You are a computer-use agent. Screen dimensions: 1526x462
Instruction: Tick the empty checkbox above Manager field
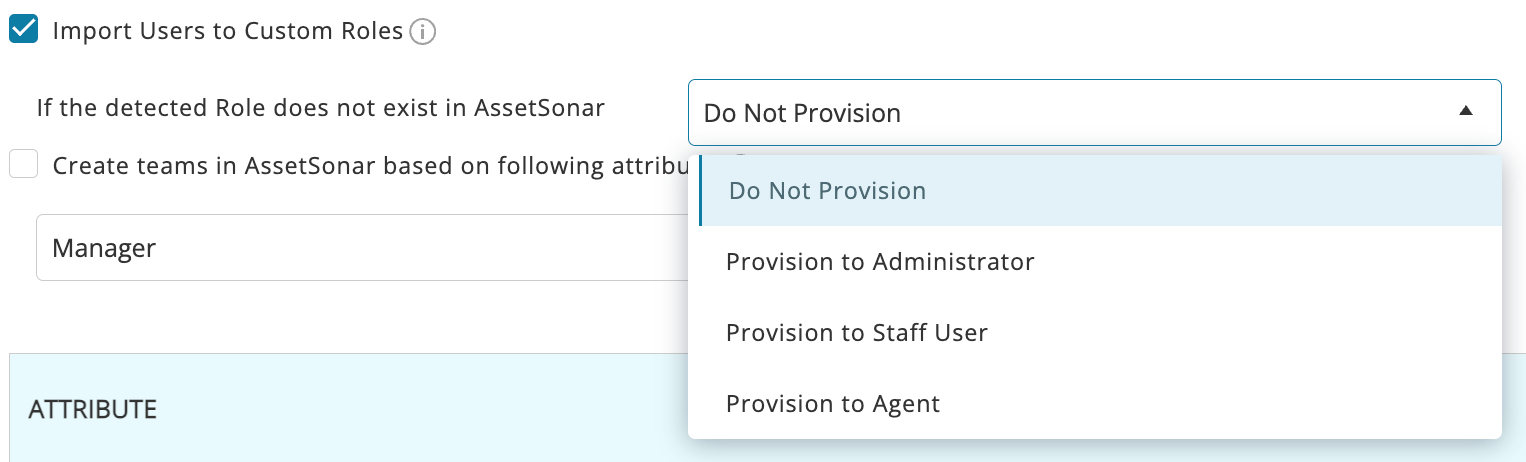23,164
